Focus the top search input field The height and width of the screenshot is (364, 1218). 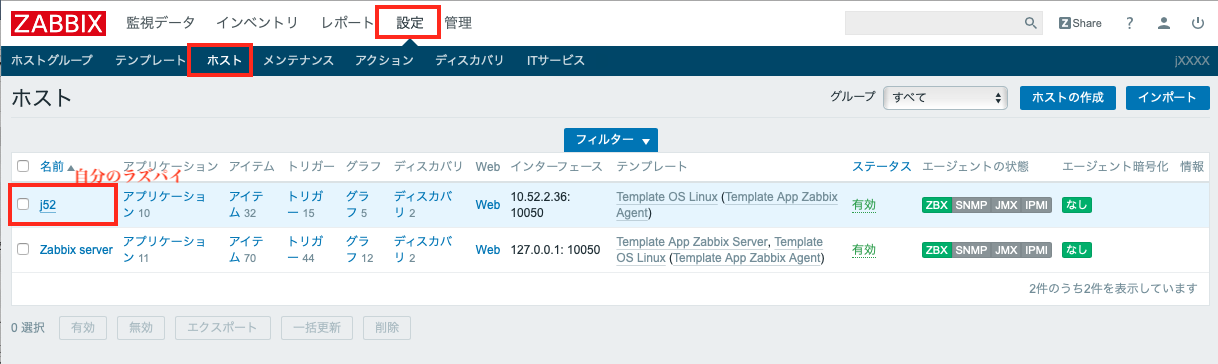933,22
